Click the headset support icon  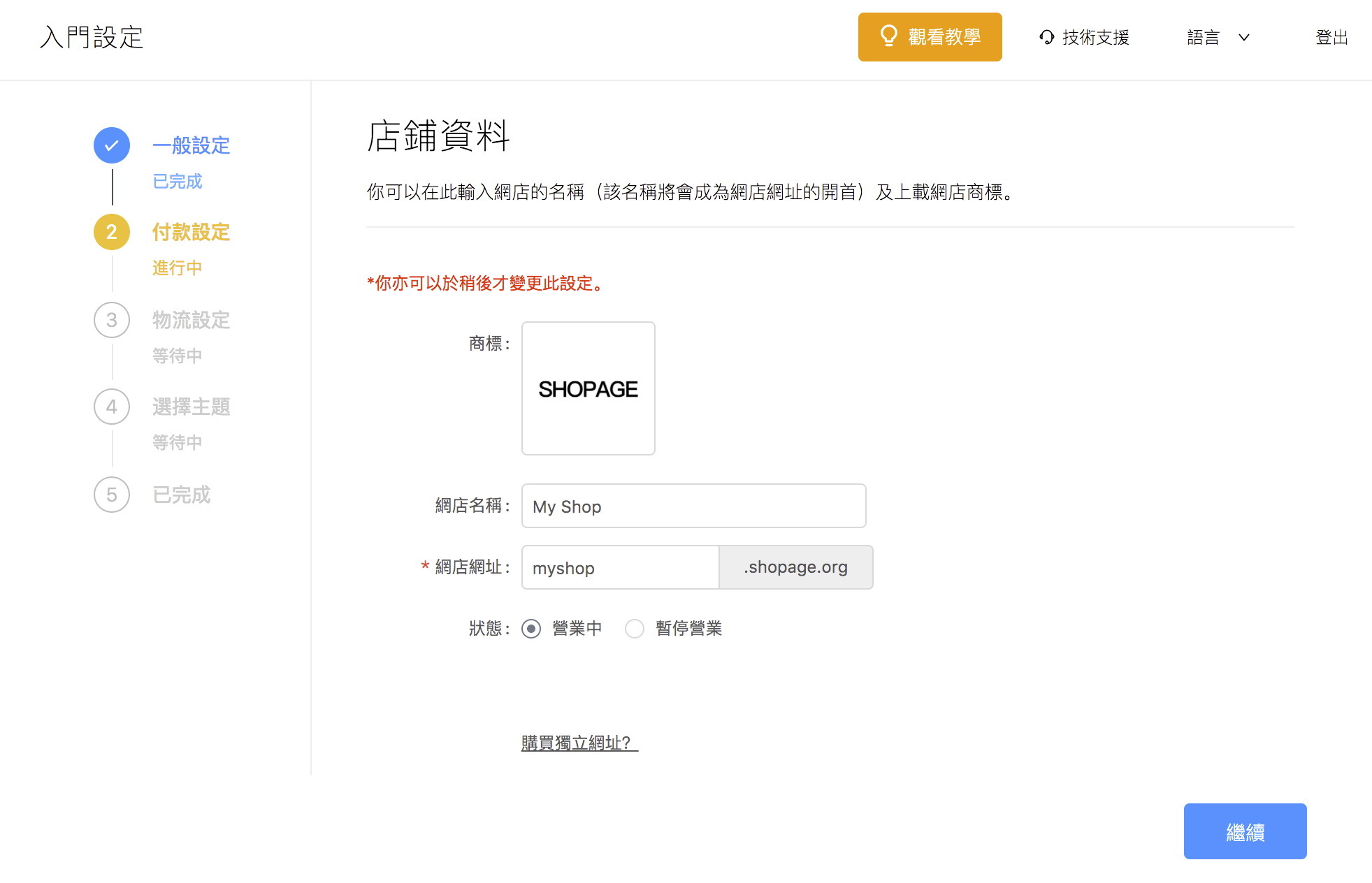(x=1046, y=37)
